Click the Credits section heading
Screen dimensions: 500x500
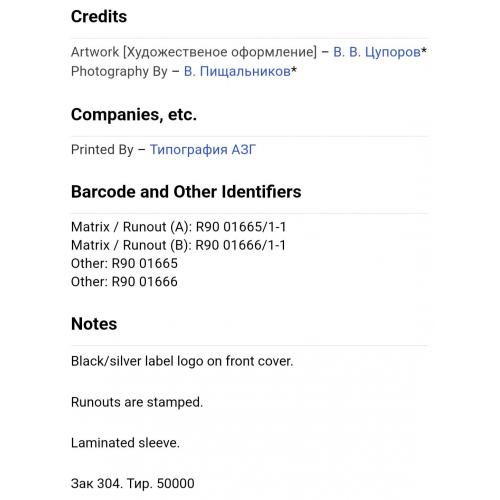pyautogui.click(x=99, y=16)
